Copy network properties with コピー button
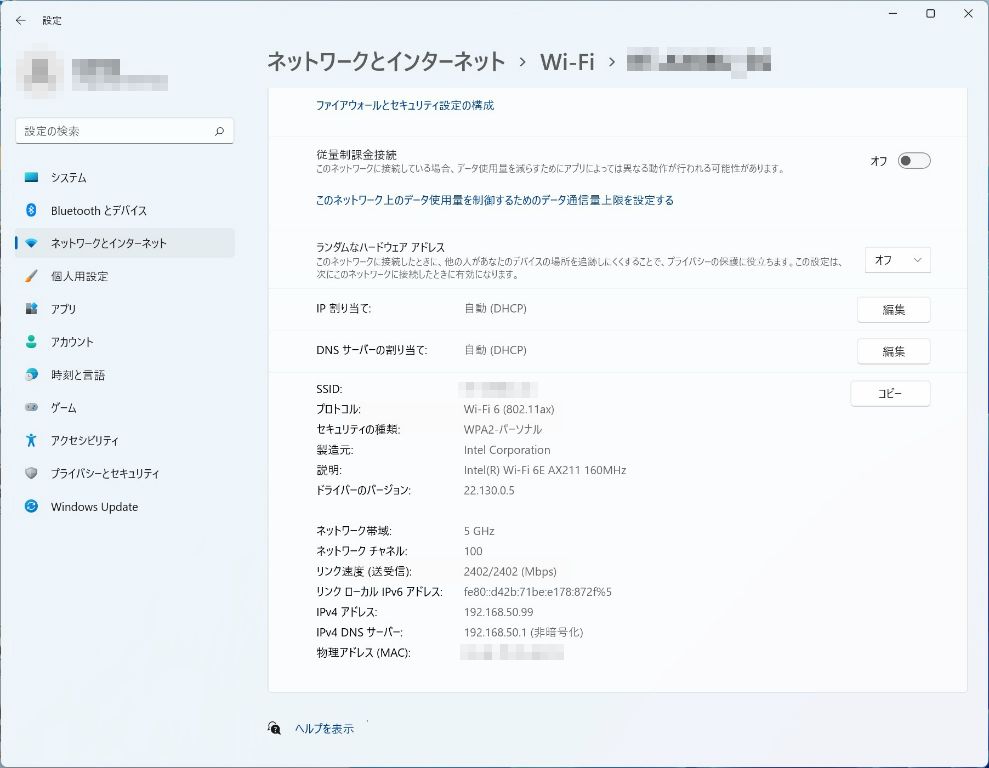Screen dimensions: 989x768 pyautogui.click(x=890, y=394)
